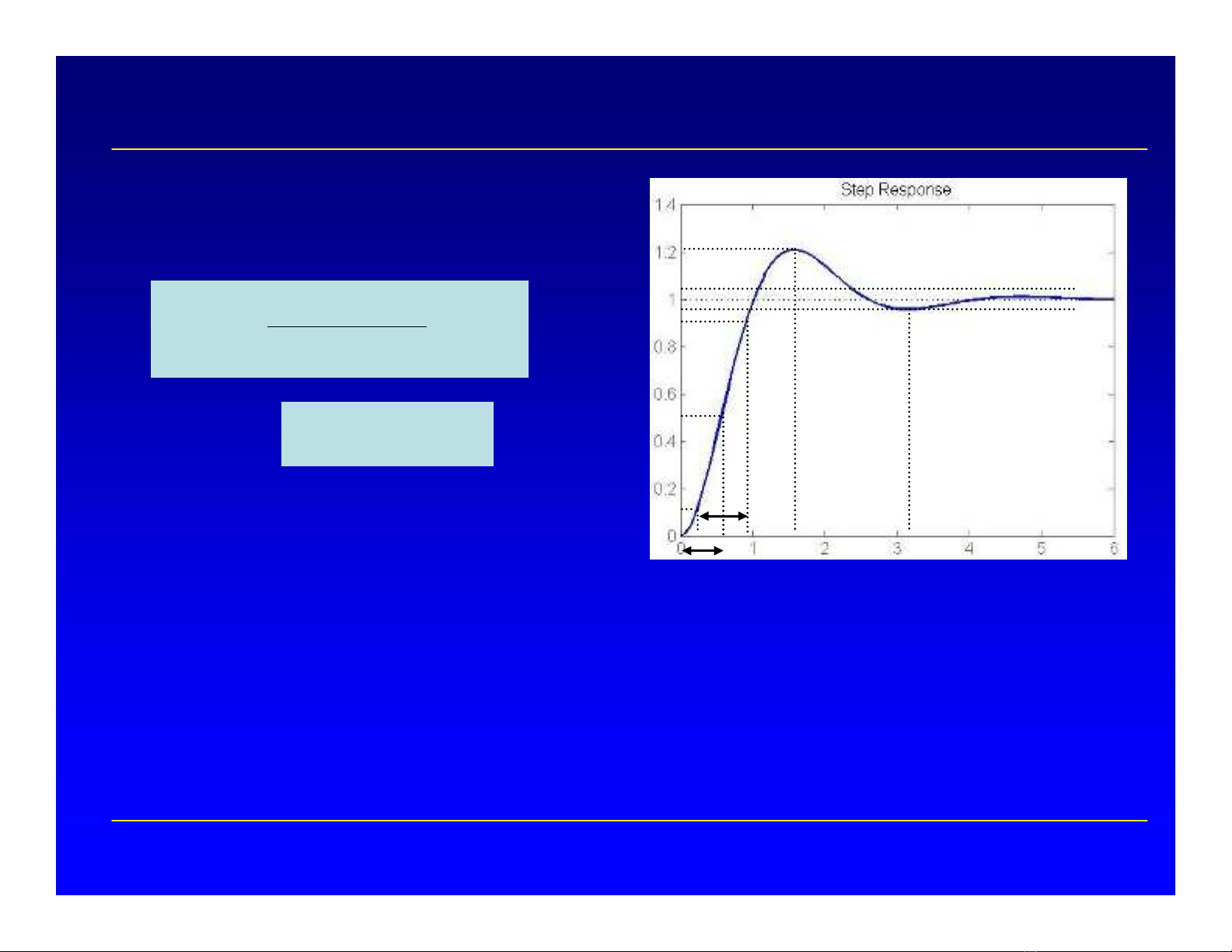The height and width of the screenshot is (952, 1232).
Task: Select the smaller light-blue box below
Action: (x=387, y=434)
